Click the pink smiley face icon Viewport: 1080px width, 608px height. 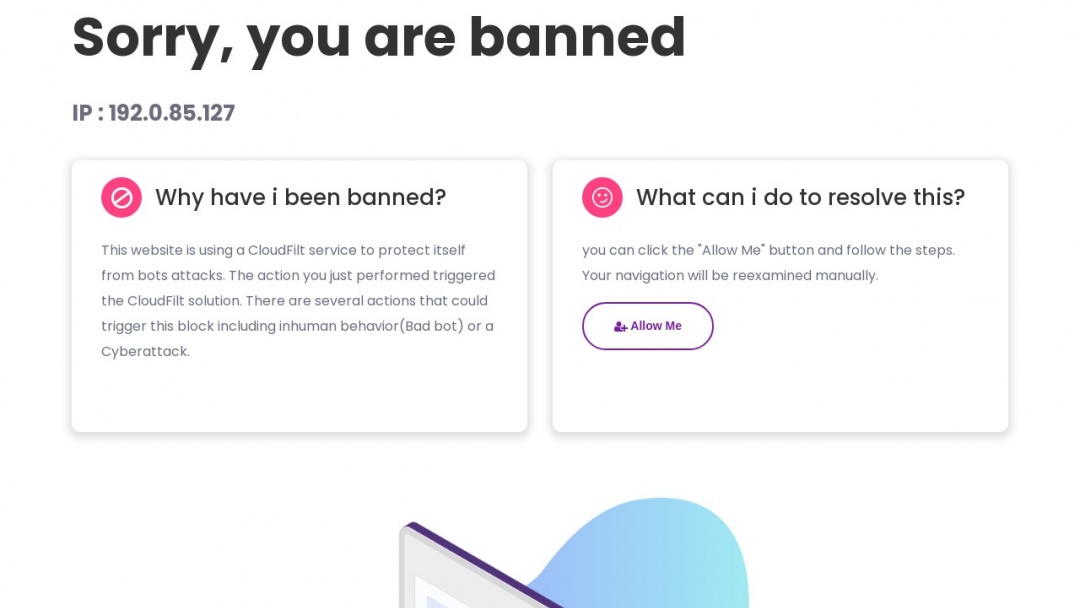(602, 197)
